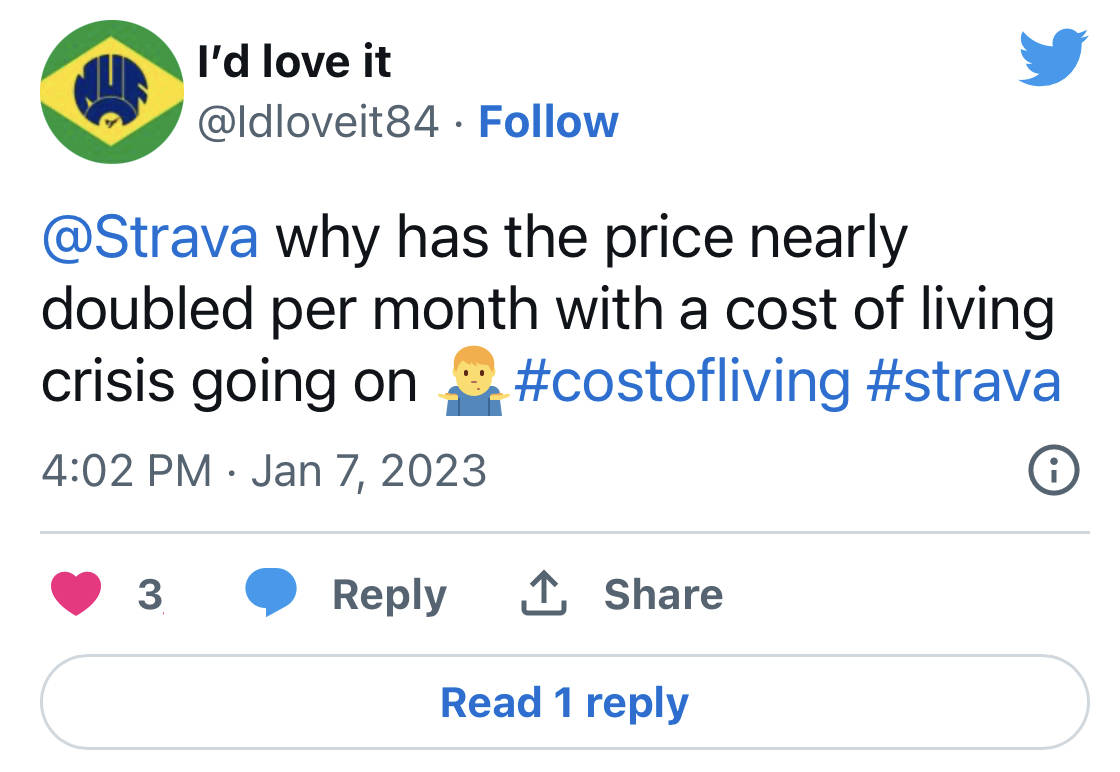The height and width of the screenshot is (772, 1120).
Task: Click the share upload arrow icon
Action: pos(544,594)
